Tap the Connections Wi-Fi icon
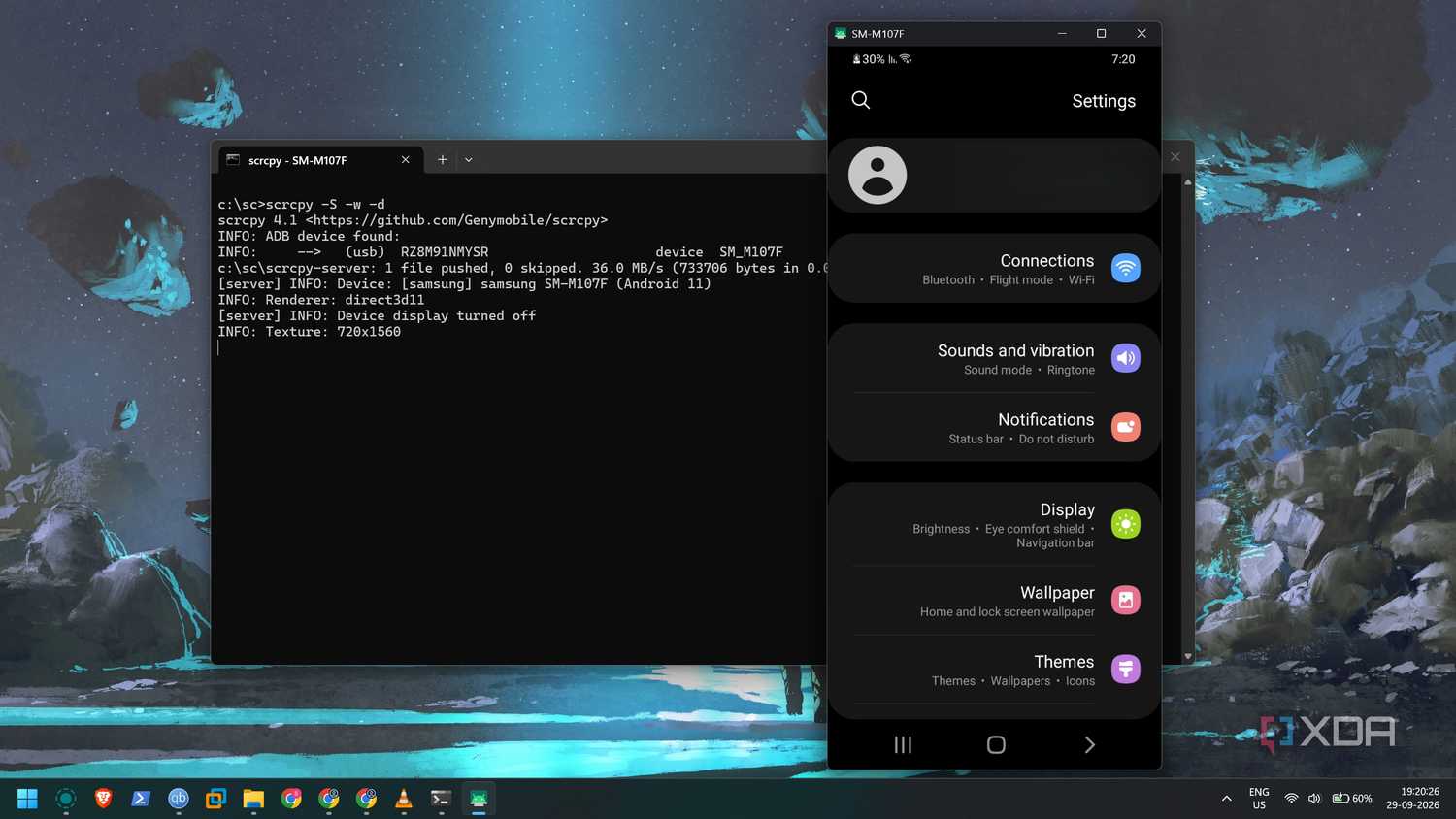1456x819 pixels. [1125, 268]
